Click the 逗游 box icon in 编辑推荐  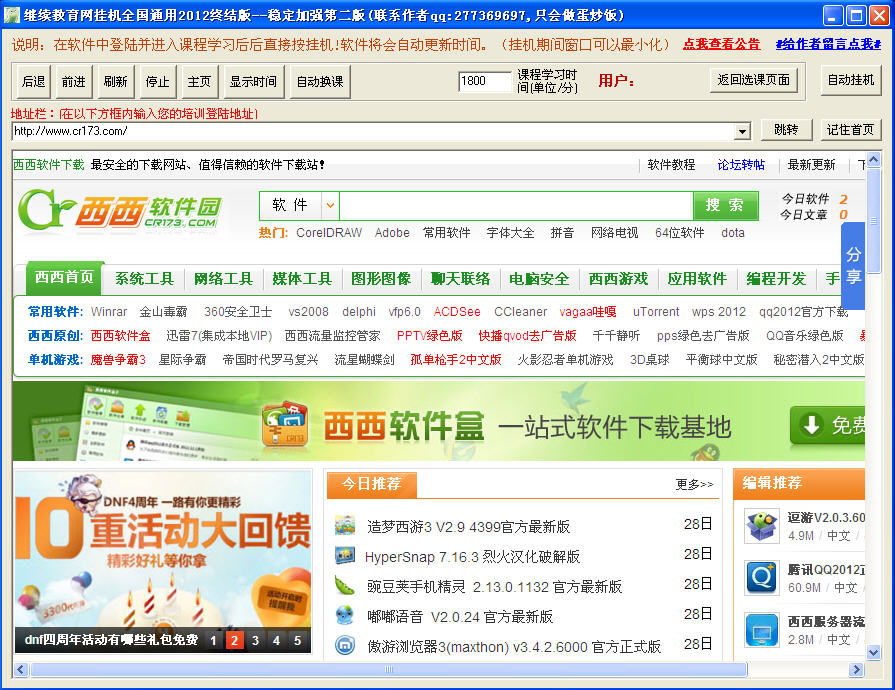(x=761, y=526)
